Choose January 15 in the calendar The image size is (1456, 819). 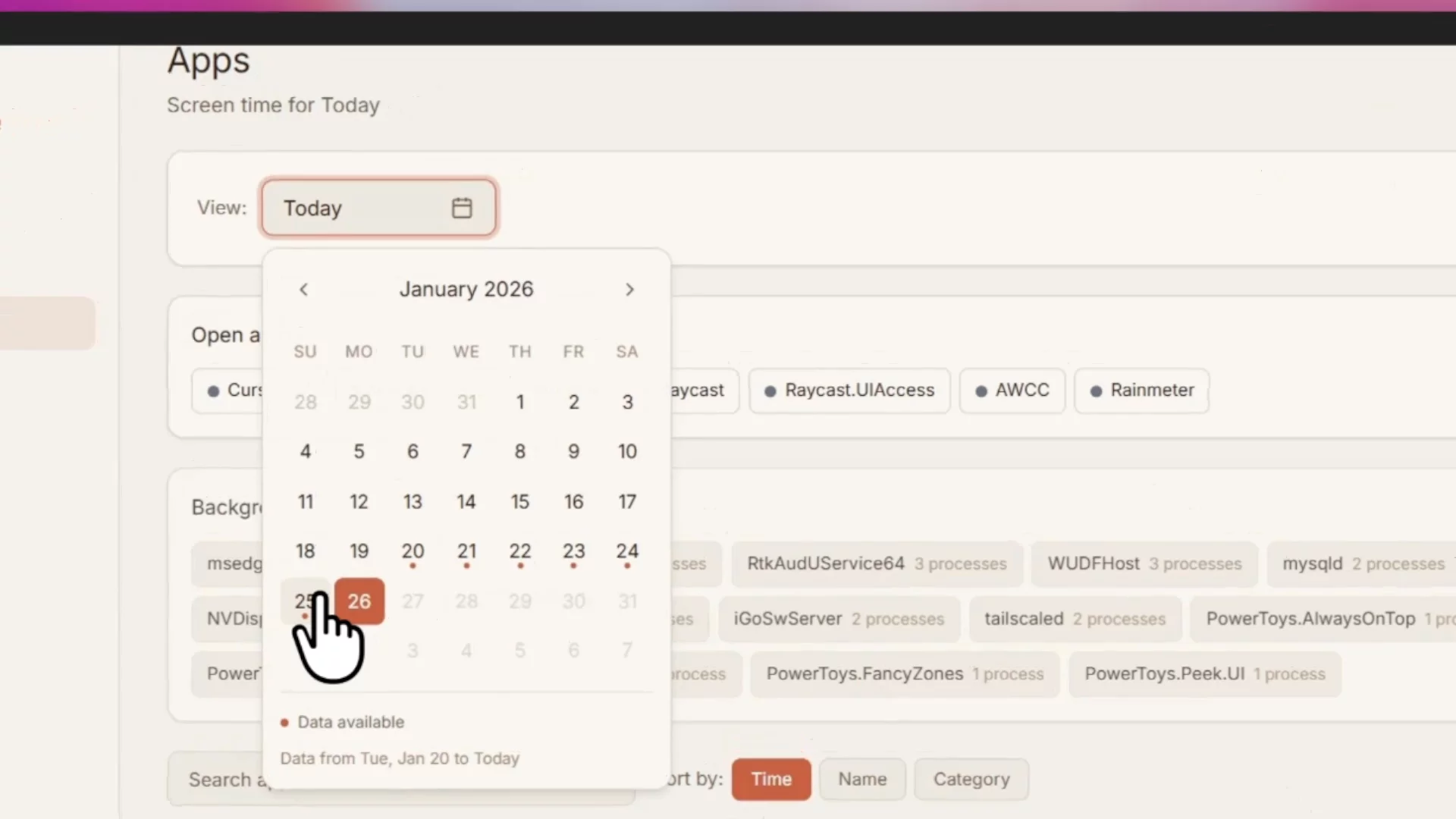tap(519, 501)
